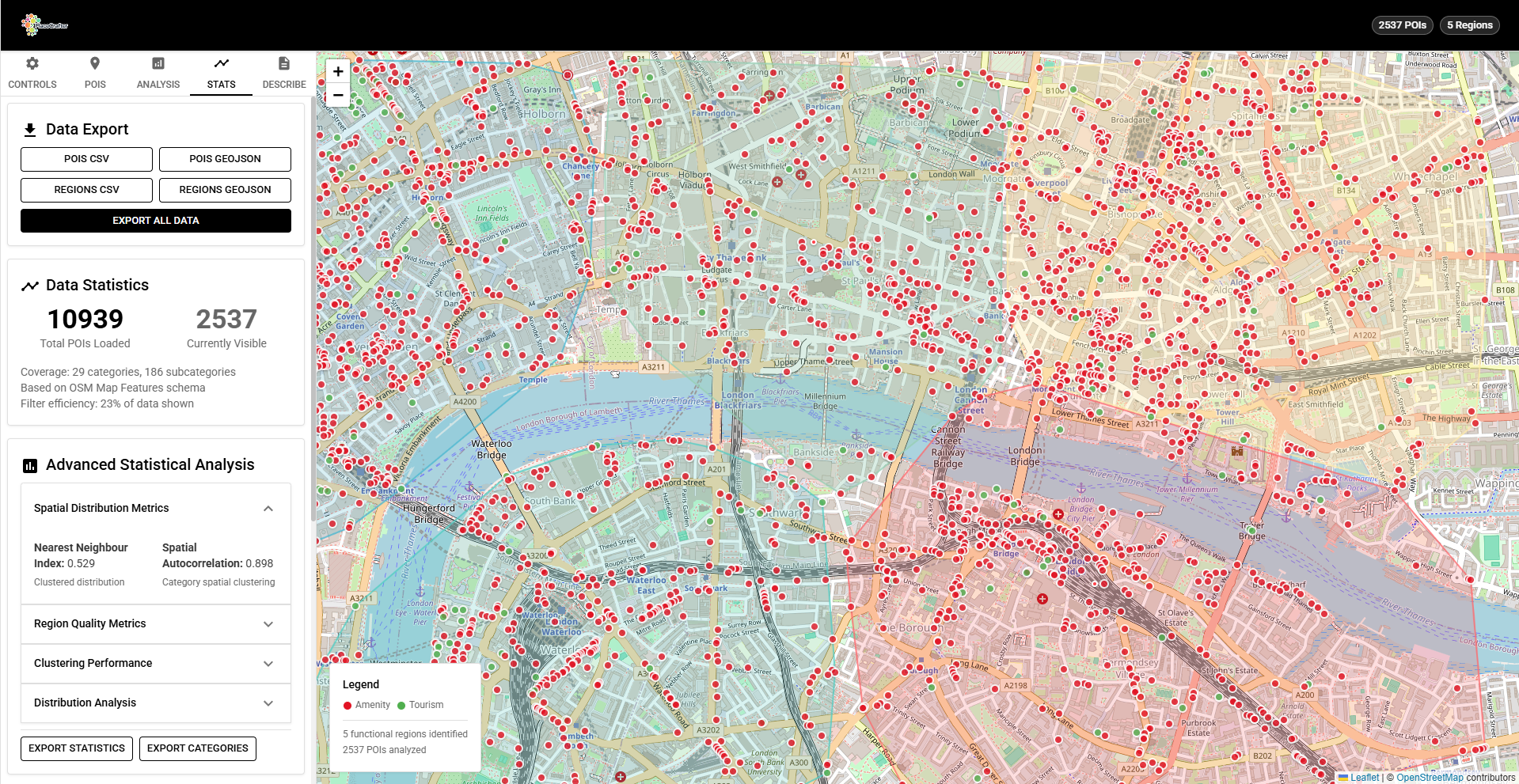
Task: Open the Analysis chart icon tab
Action: pyautogui.click(x=158, y=63)
